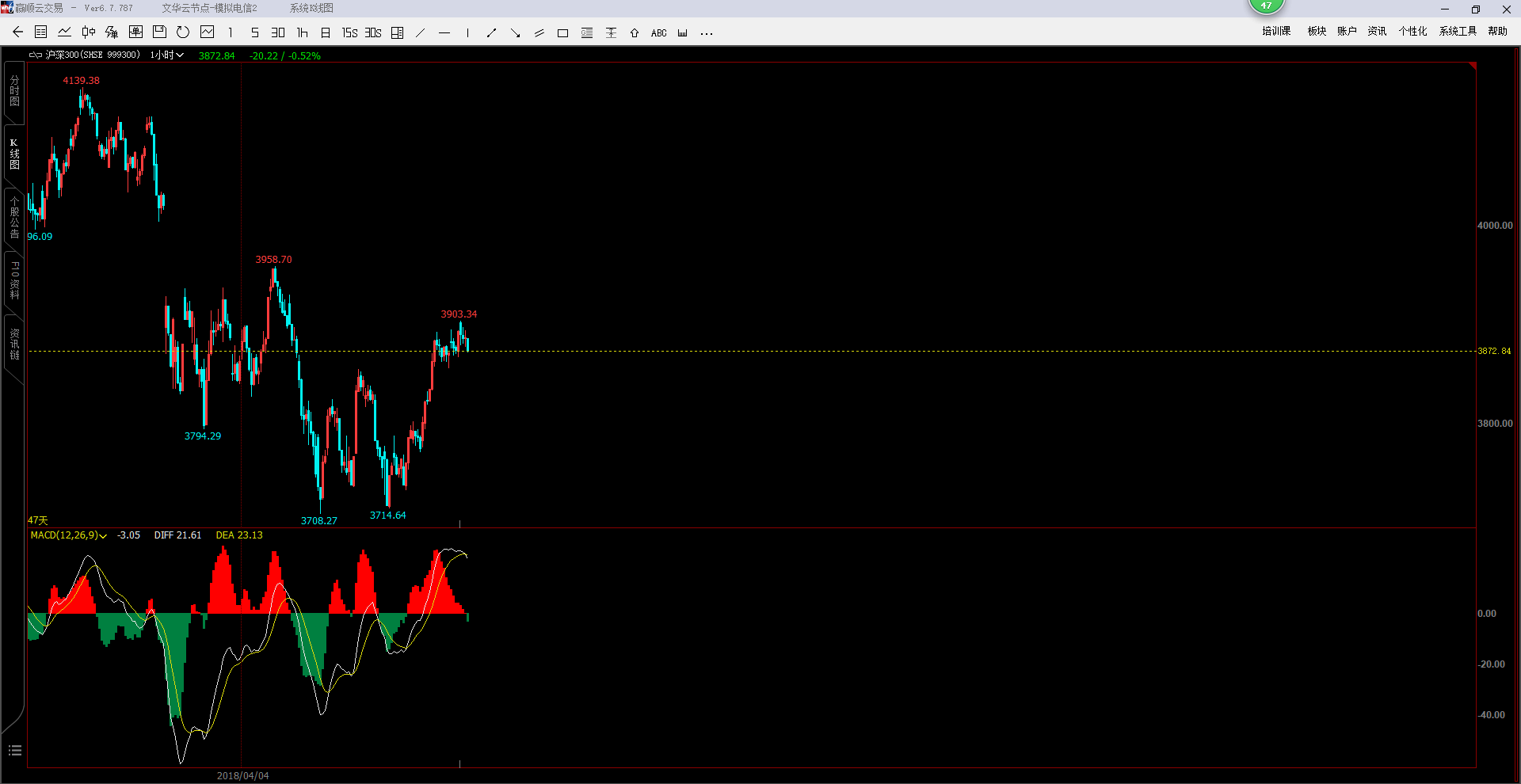Select the daily 日 period button

(x=326, y=32)
